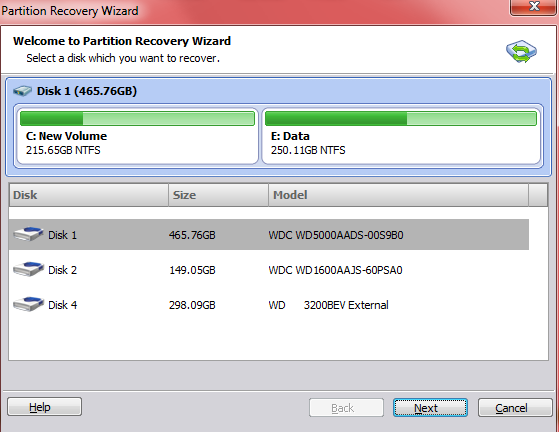Choose the 3200BEV External disk row
559x432 pixels.
(x=269, y=304)
